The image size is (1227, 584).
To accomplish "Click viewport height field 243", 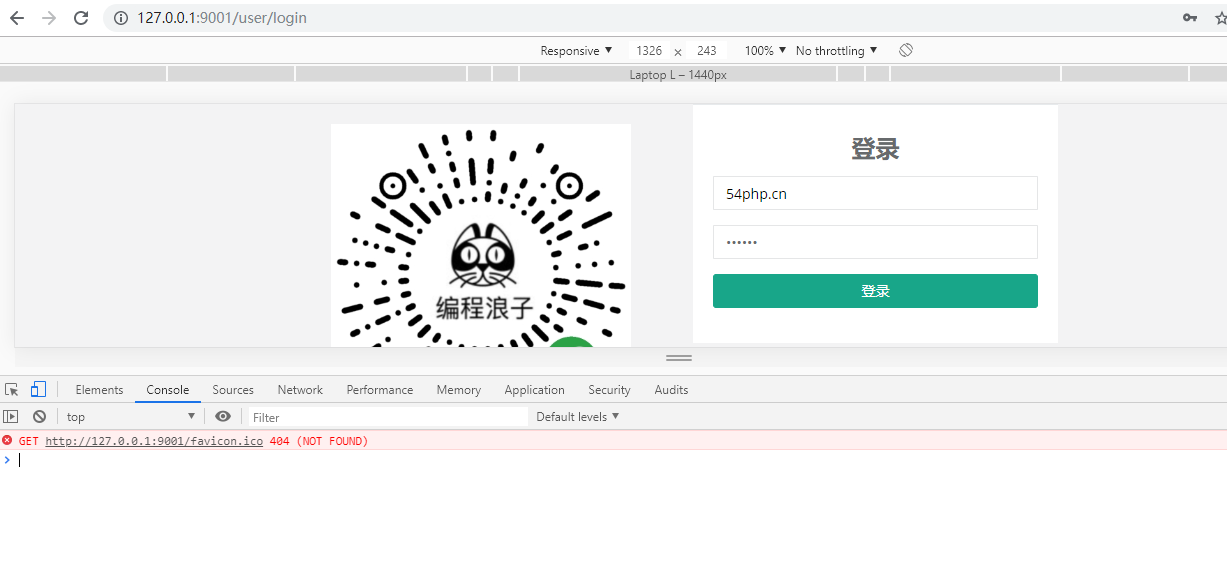I will click(x=707, y=50).
